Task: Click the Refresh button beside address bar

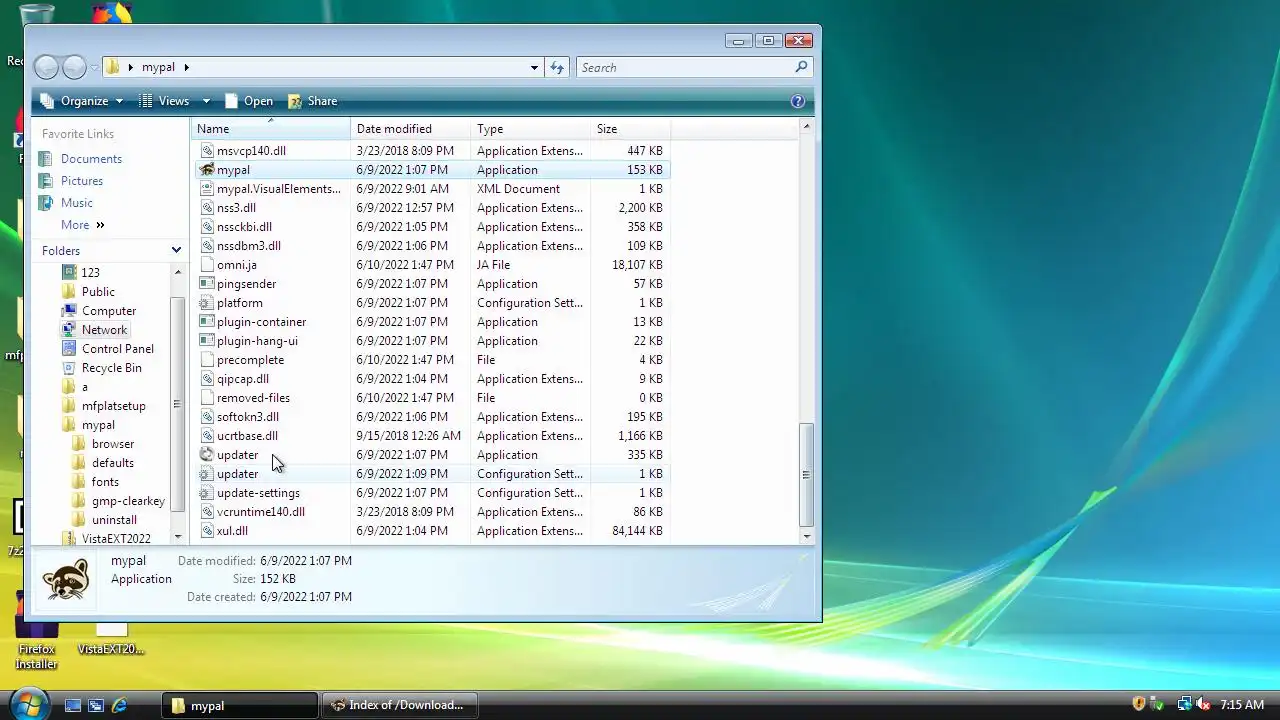Action: [557, 67]
